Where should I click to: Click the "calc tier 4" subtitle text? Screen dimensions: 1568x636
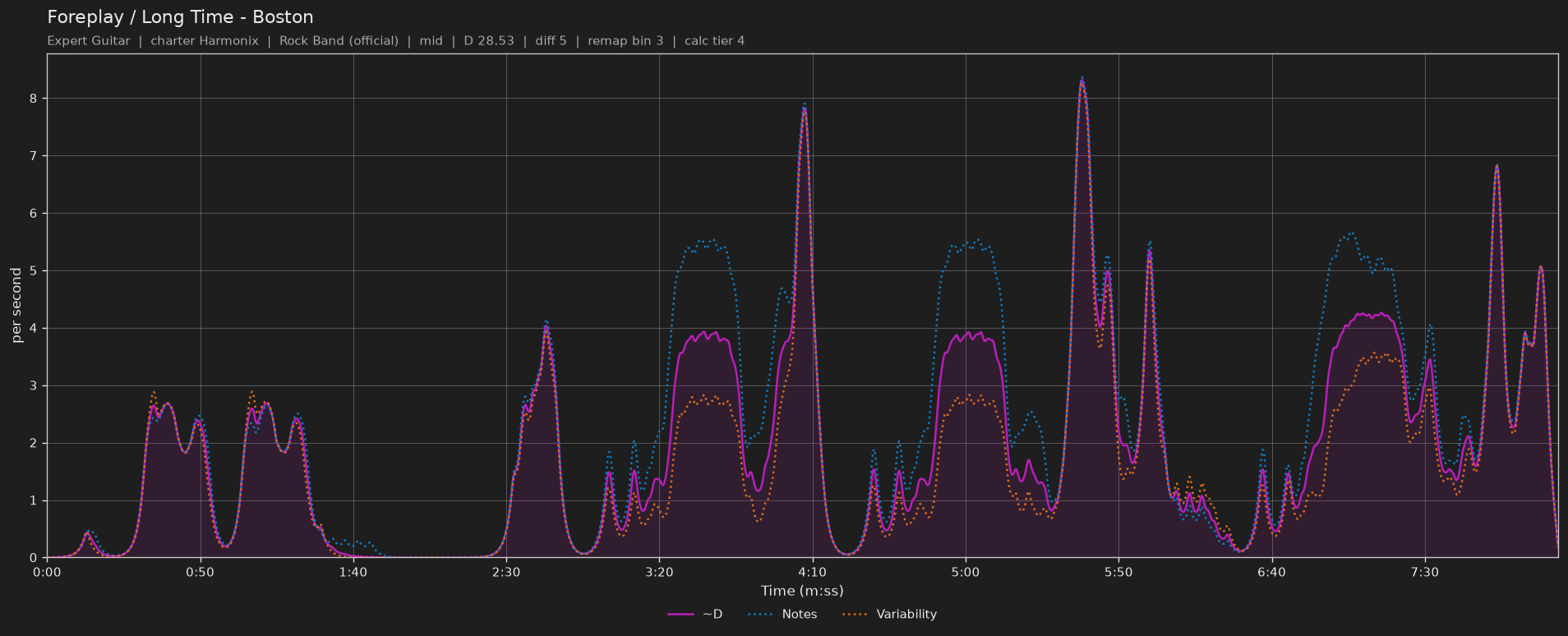click(715, 41)
